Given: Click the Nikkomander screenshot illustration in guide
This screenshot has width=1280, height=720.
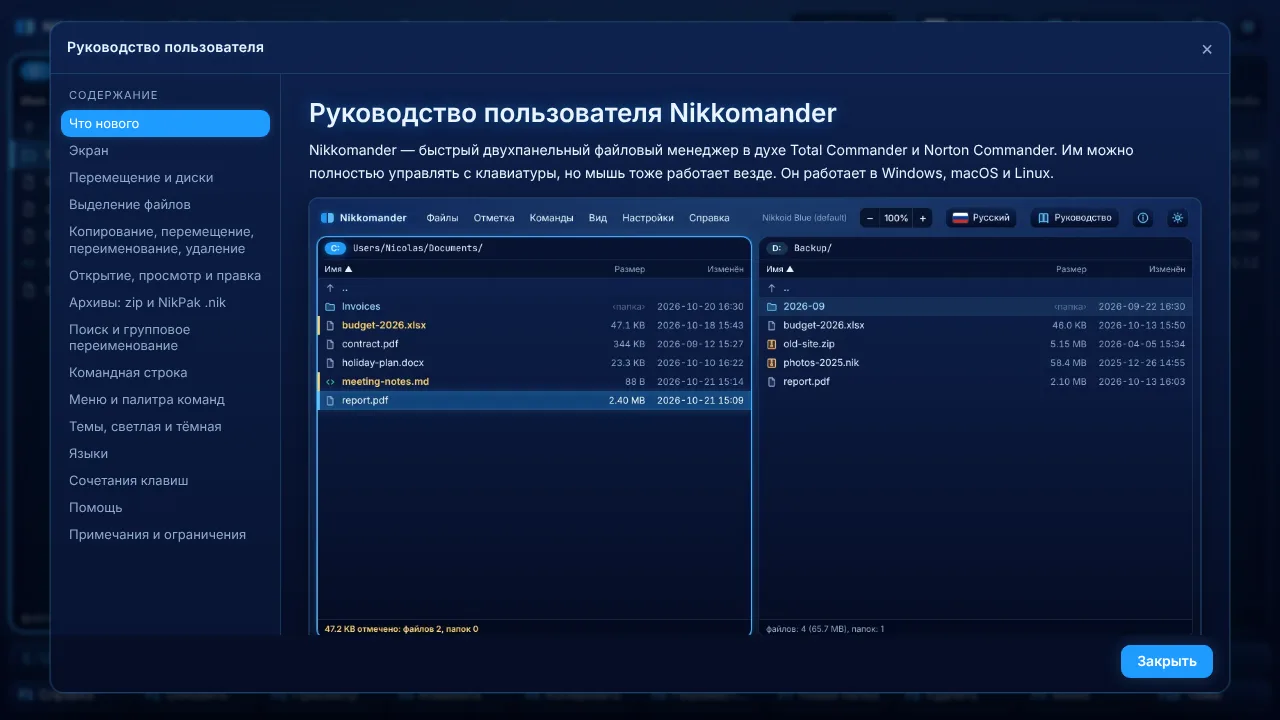Looking at the screenshot, I should point(755,416).
